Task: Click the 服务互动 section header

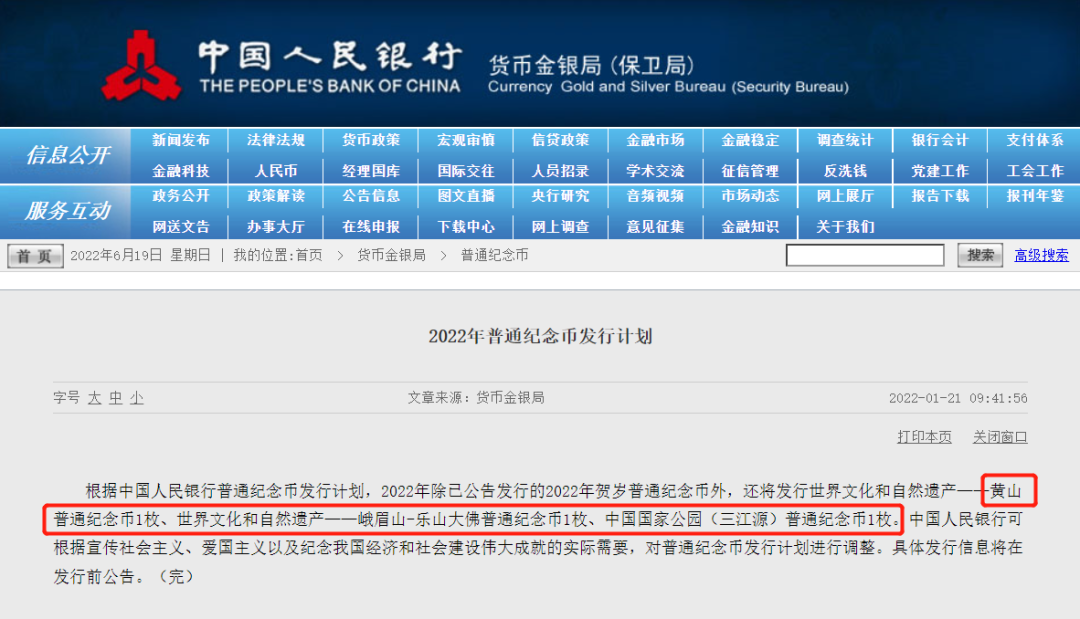Action: [68, 211]
